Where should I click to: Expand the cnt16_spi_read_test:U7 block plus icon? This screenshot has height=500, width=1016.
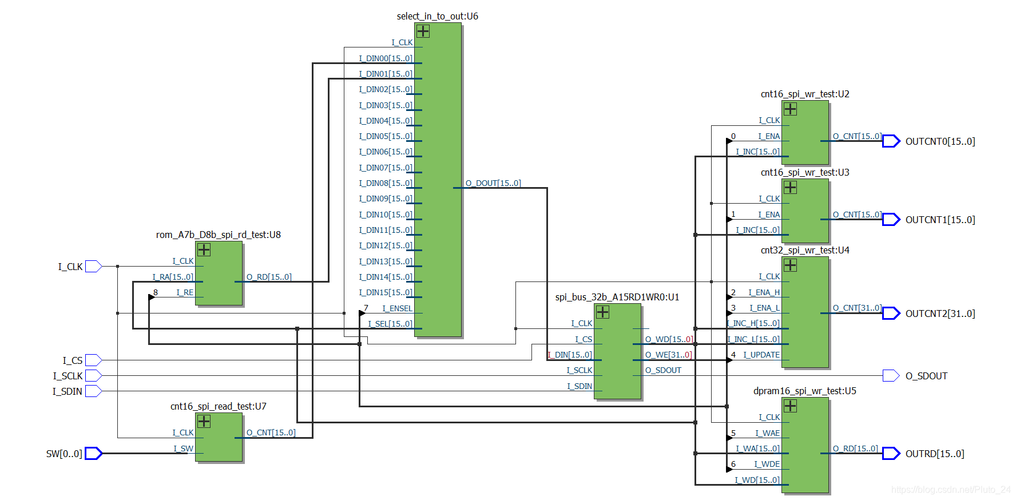(204, 422)
